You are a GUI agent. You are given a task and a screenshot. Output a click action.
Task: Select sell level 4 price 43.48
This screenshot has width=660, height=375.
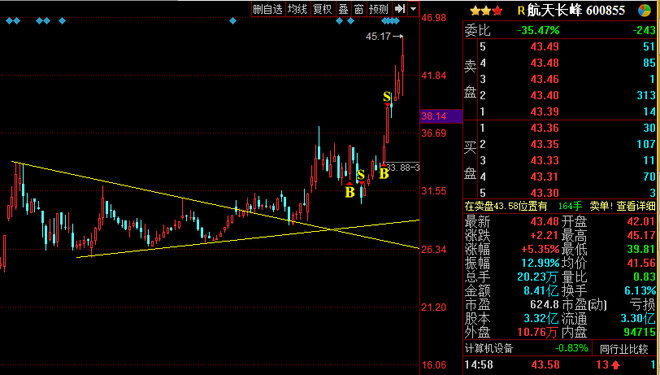pos(545,63)
